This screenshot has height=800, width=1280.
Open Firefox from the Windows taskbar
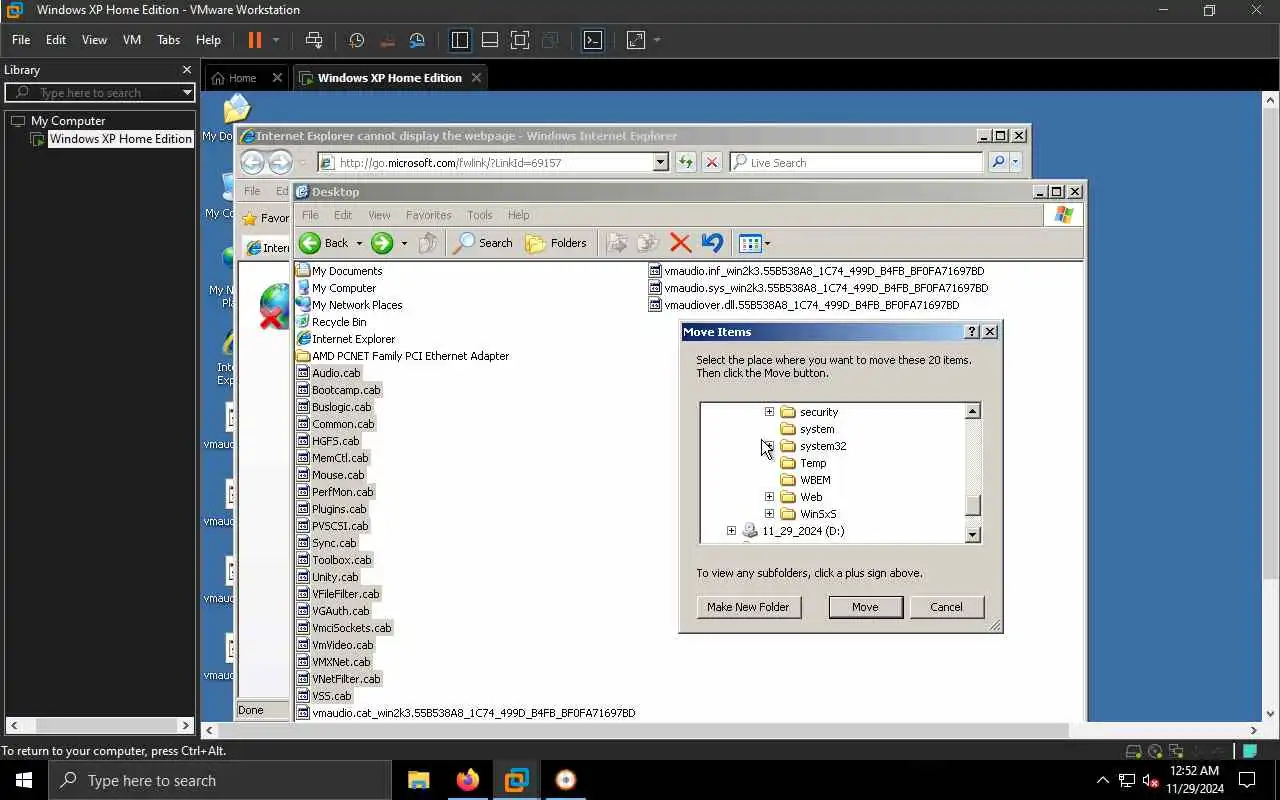tap(468, 781)
